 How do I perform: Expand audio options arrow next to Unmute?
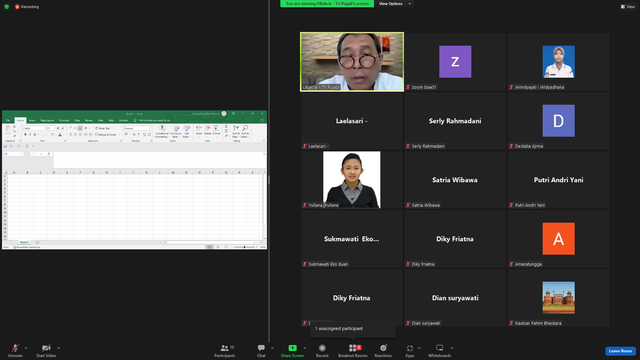coord(26,348)
